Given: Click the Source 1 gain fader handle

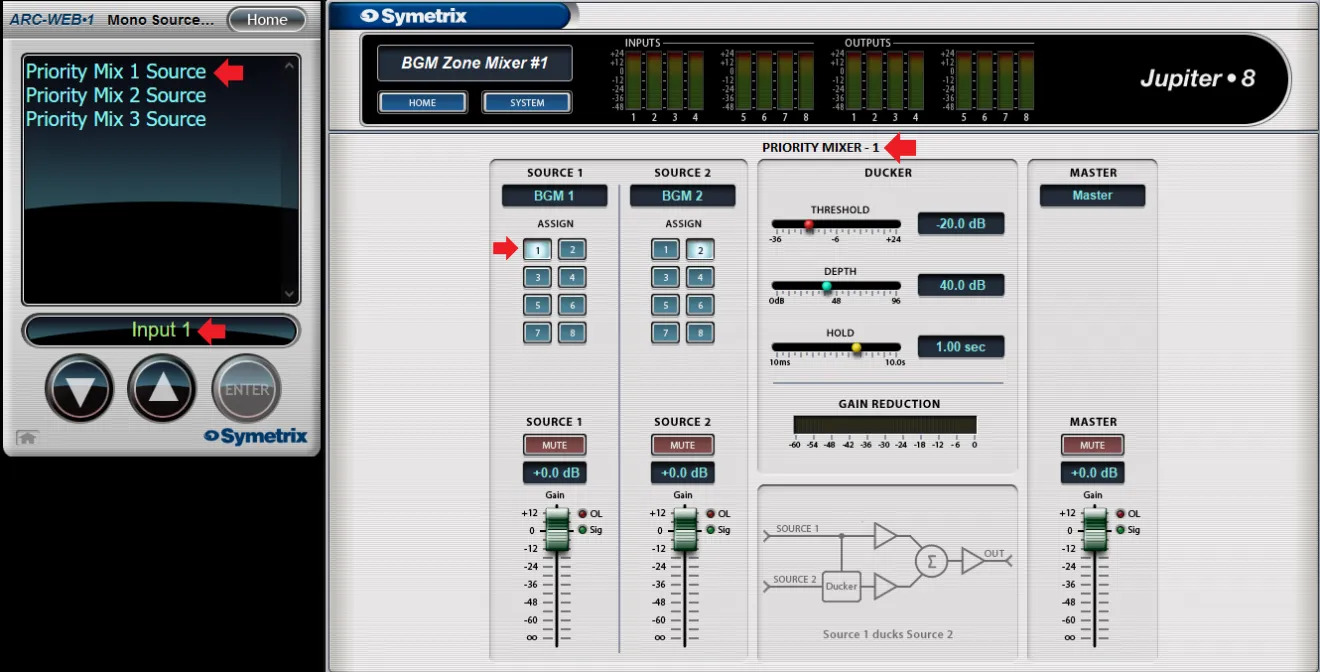Looking at the screenshot, I should pos(556,529).
